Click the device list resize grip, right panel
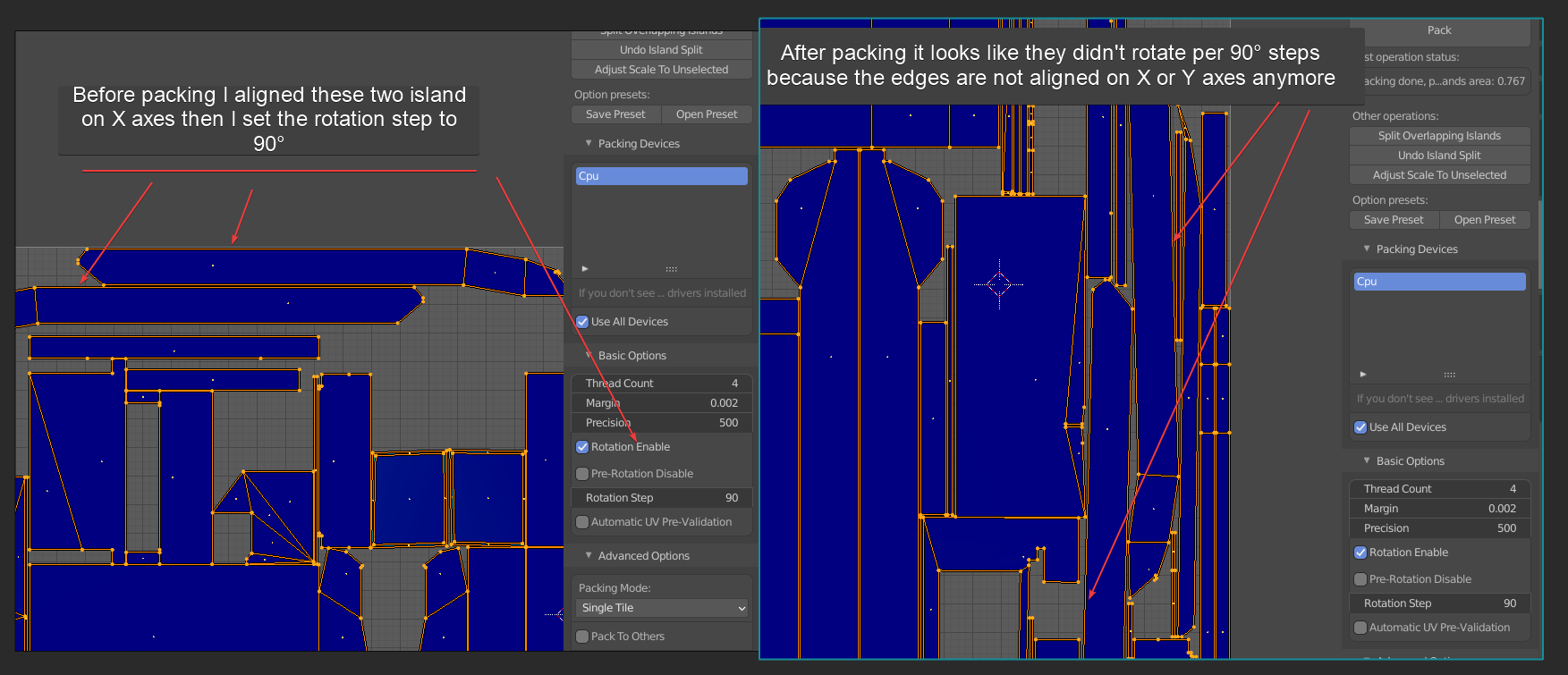Viewport: 1568px width, 675px height. [x=1449, y=375]
